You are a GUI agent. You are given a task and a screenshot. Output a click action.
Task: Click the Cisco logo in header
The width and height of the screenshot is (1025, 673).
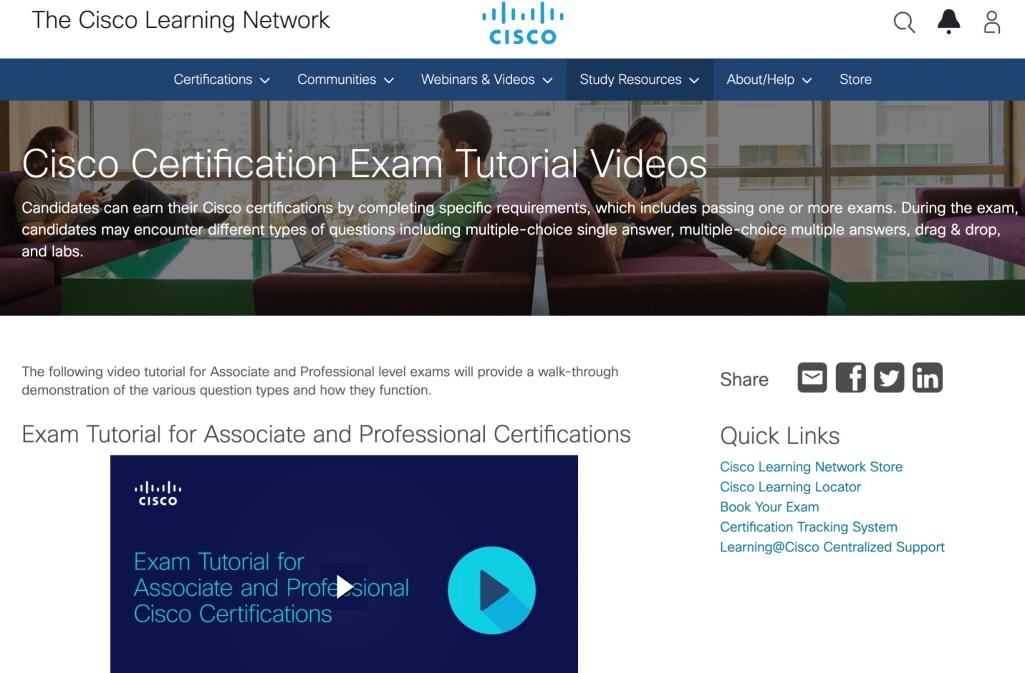[x=523, y=24]
